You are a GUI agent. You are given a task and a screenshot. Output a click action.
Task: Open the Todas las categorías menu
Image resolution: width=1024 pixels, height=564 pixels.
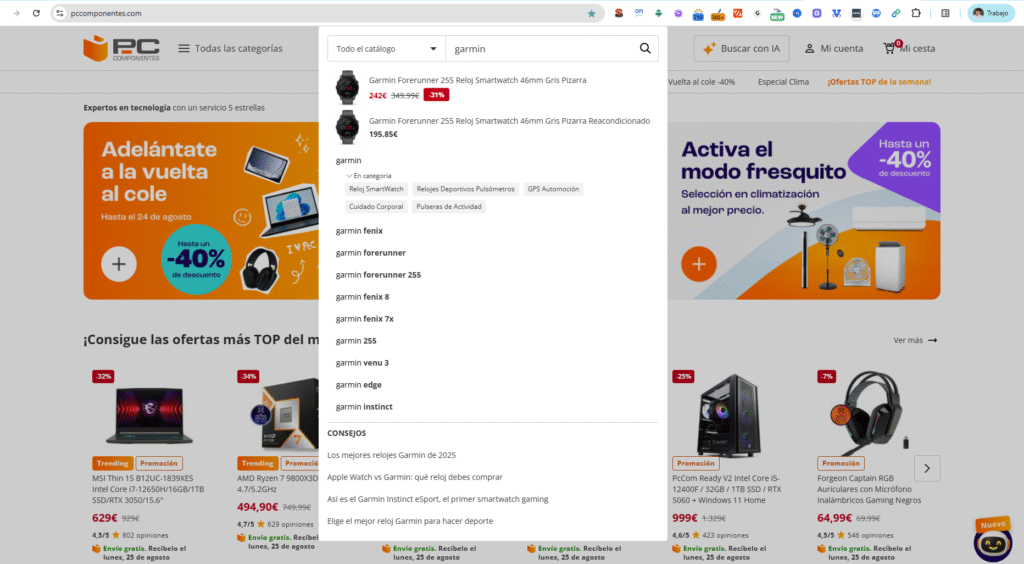(229, 48)
